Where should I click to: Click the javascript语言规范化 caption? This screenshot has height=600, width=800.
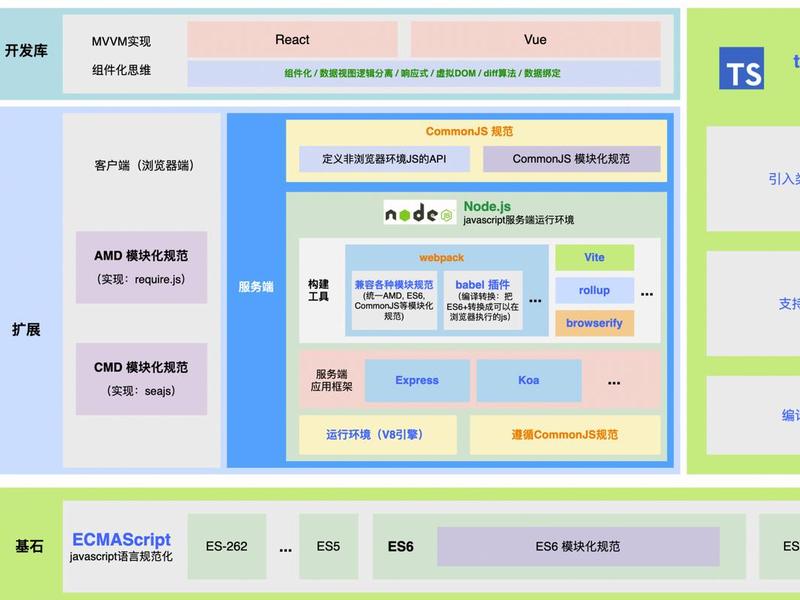pyautogui.click(x=121, y=556)
